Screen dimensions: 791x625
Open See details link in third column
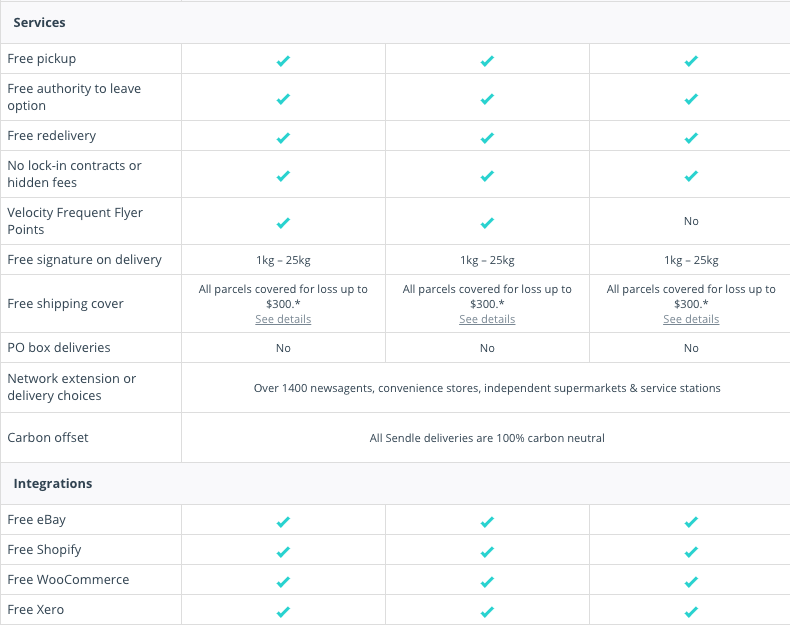click(691, 319)
